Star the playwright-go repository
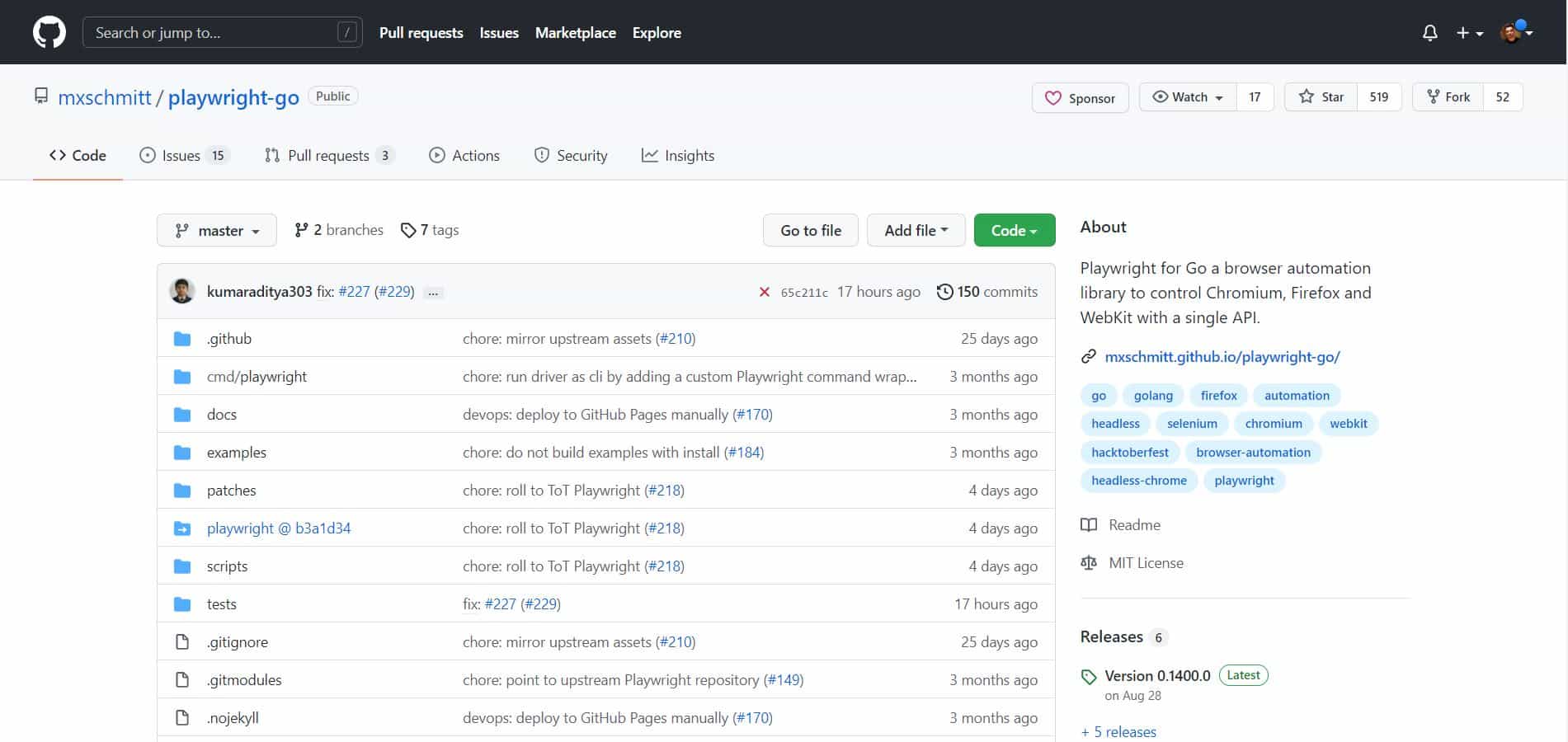Image resolution: width=1568 pixels, height=742 pixels. point(1321,97)
